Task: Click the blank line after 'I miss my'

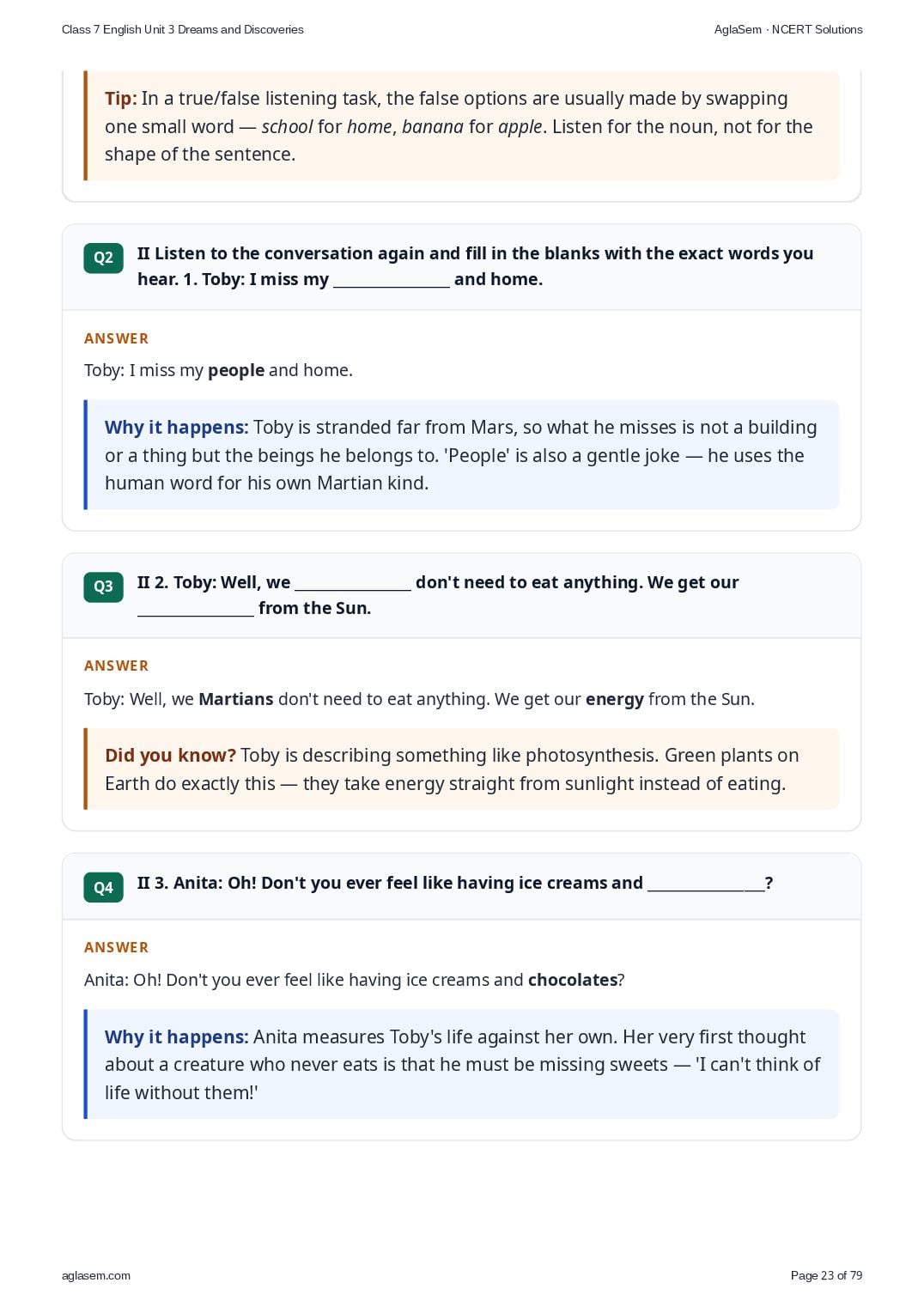Action: tap(392, 281)
